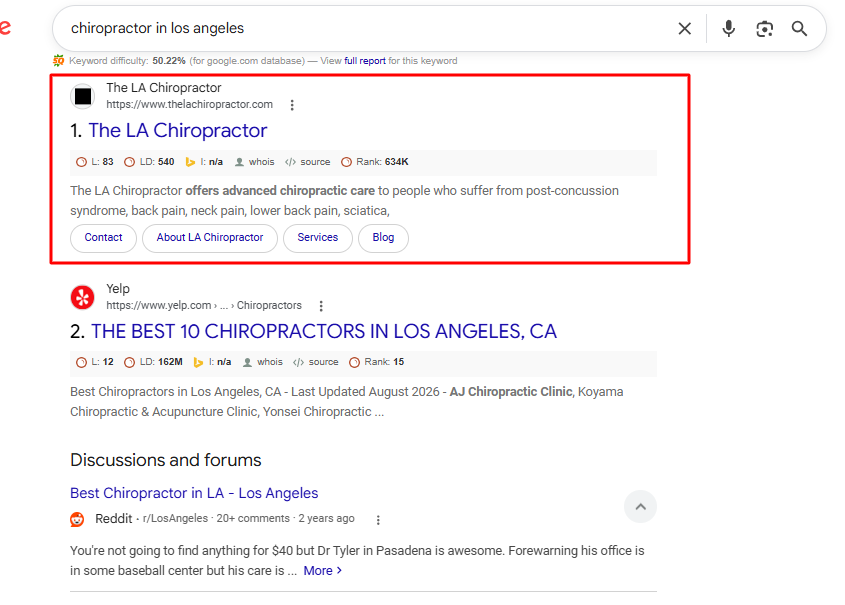The width and height of the screenshot is (845, 605).
Task: Select the About LA Chiropractor chip
Action: [210, 238]
